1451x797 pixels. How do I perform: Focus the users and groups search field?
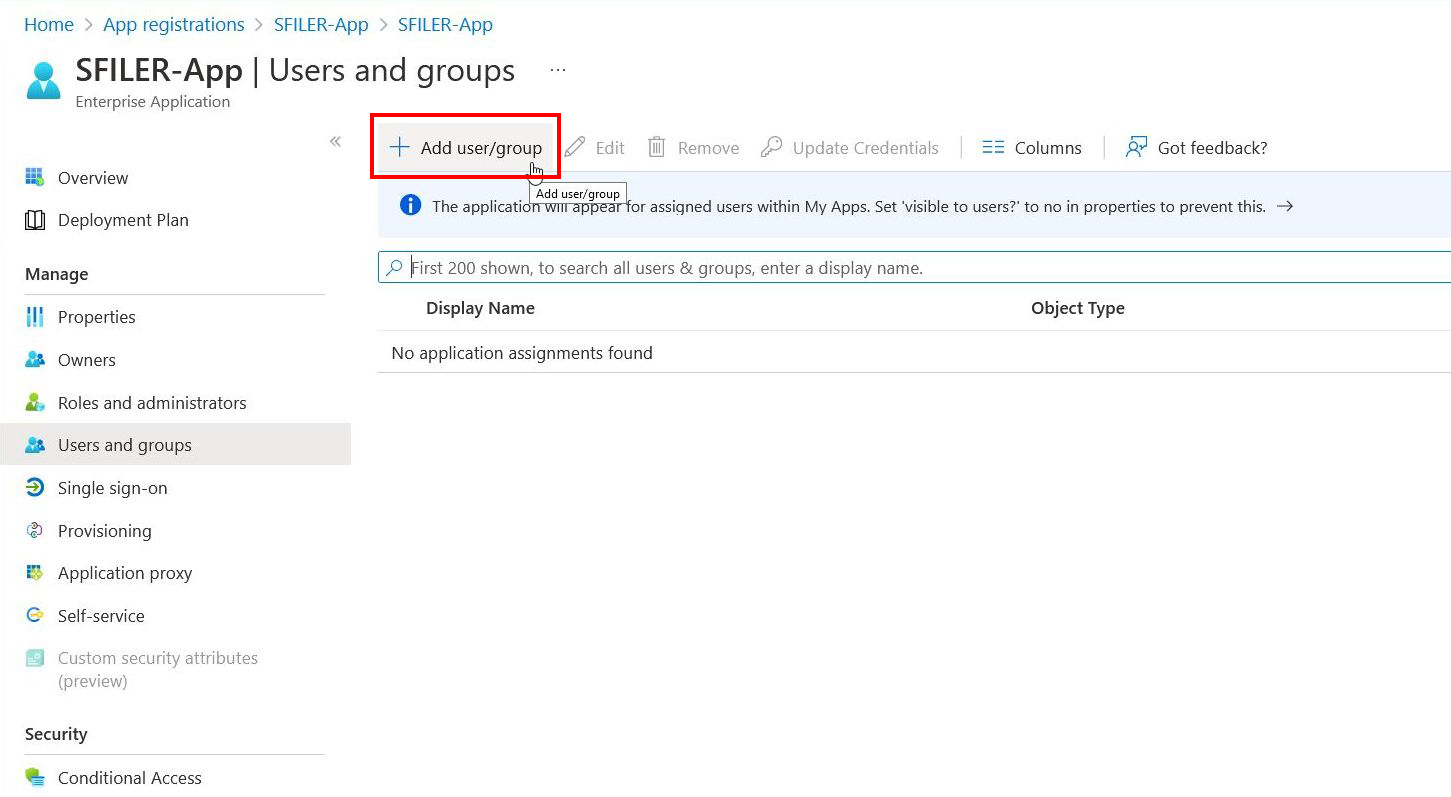914,267
